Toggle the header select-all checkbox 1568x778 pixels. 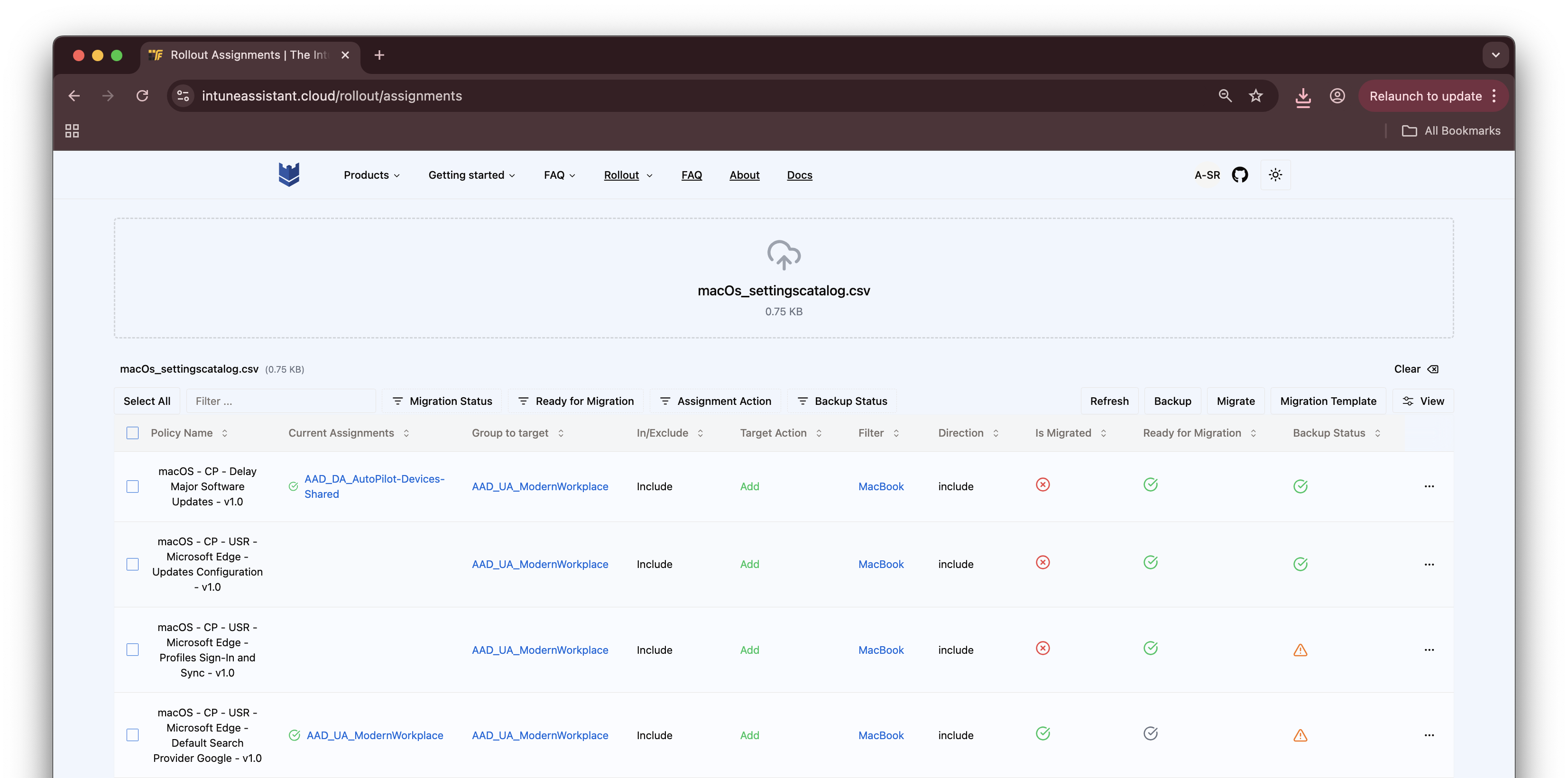(x=133, y=433)
